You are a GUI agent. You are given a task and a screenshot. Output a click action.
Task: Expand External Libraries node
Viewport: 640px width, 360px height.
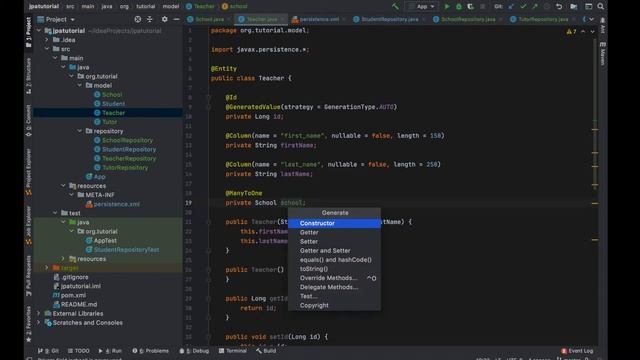(39, 313)
